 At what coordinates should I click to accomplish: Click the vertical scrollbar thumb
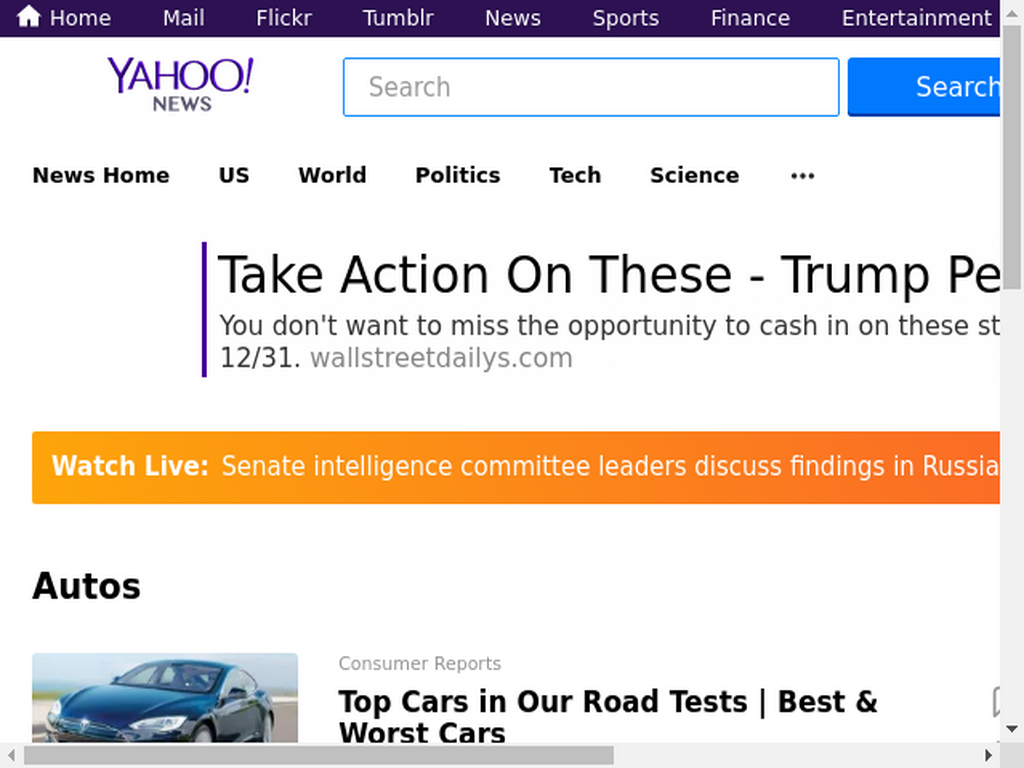click(x=1012, y=157)
